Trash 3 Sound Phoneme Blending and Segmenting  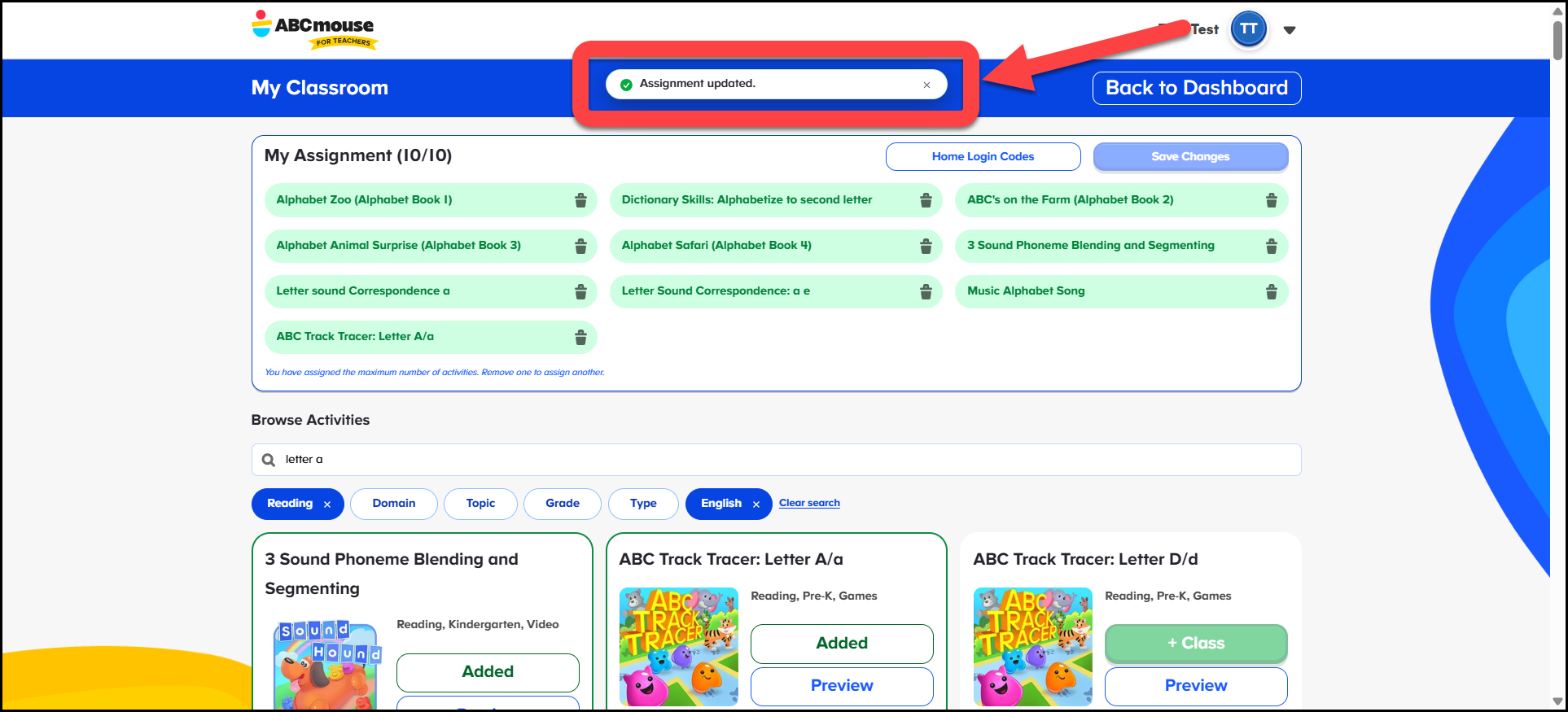1271,246
